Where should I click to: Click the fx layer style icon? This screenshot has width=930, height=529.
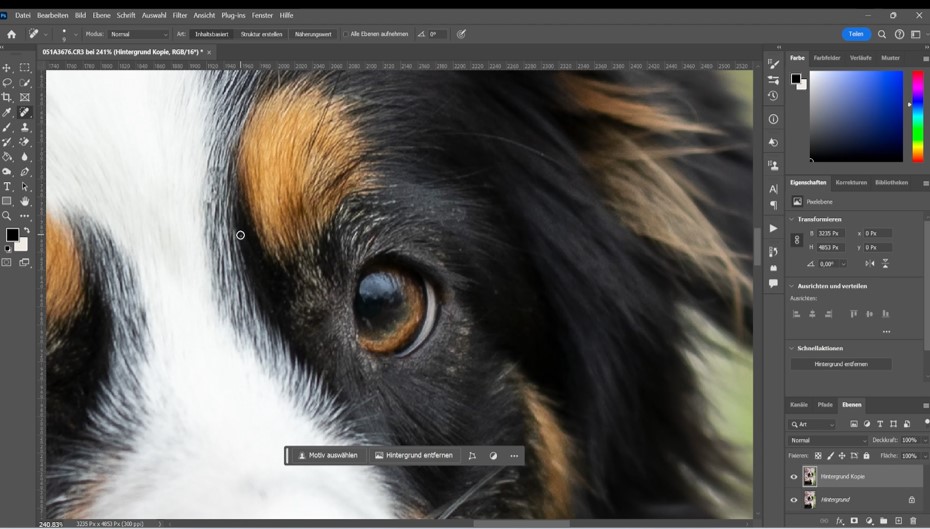(x=840, y=521)
